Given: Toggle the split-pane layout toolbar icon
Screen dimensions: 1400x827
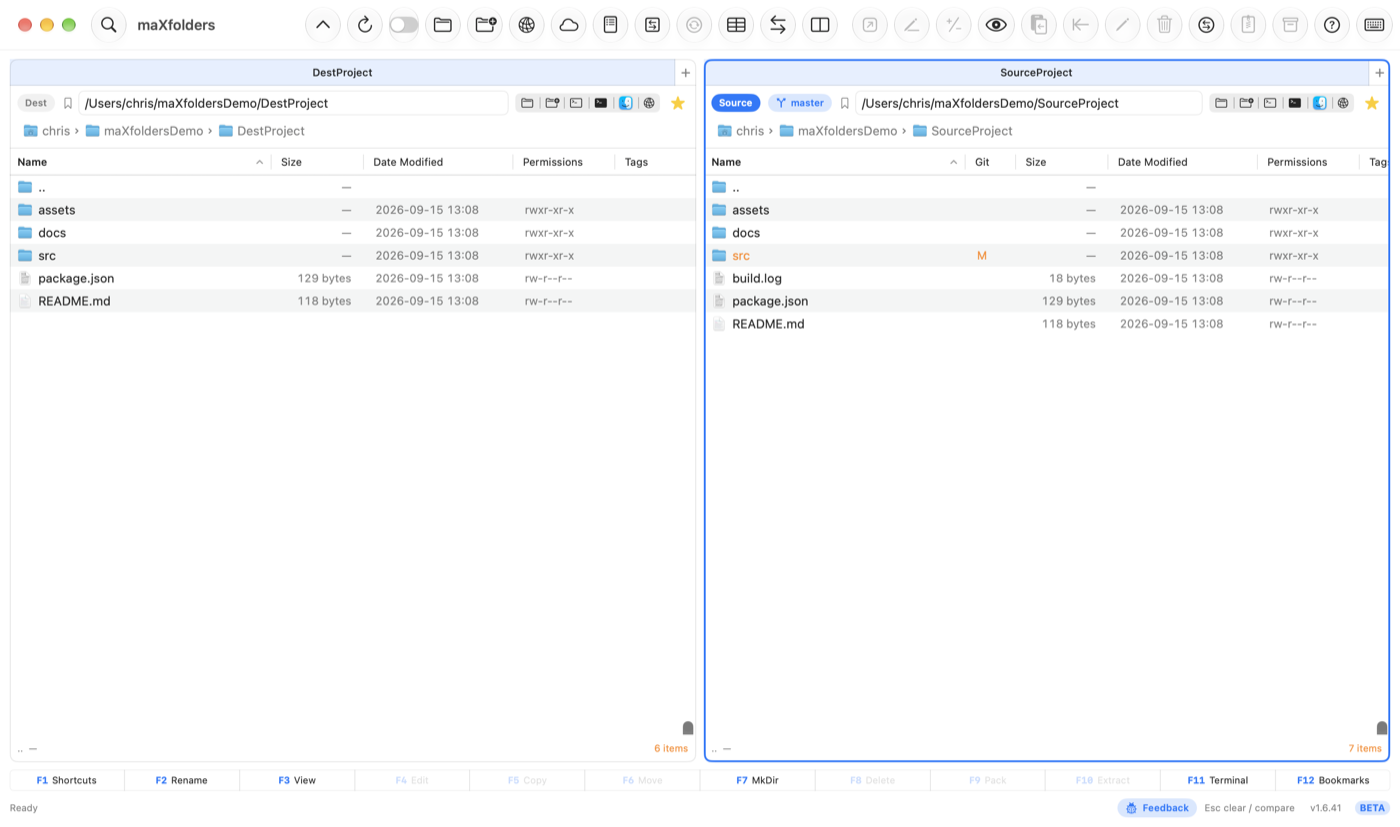Looking at the screenshot, I should pos(820,25).
